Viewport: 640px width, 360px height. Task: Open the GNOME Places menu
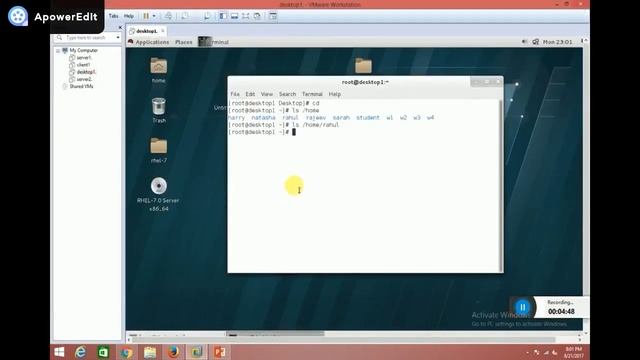[x=184, y=42]
